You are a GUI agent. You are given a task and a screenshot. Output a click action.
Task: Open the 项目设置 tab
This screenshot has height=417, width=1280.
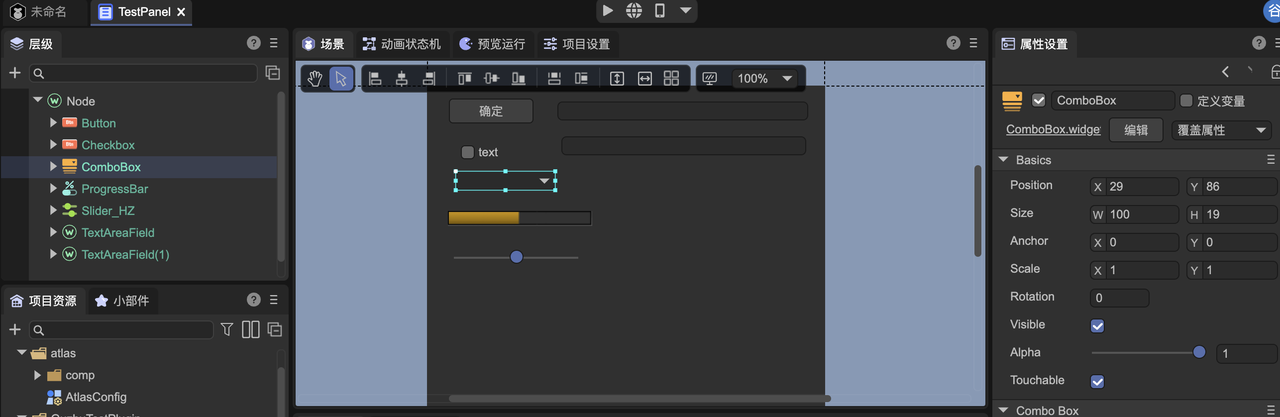tap(576, 44)
